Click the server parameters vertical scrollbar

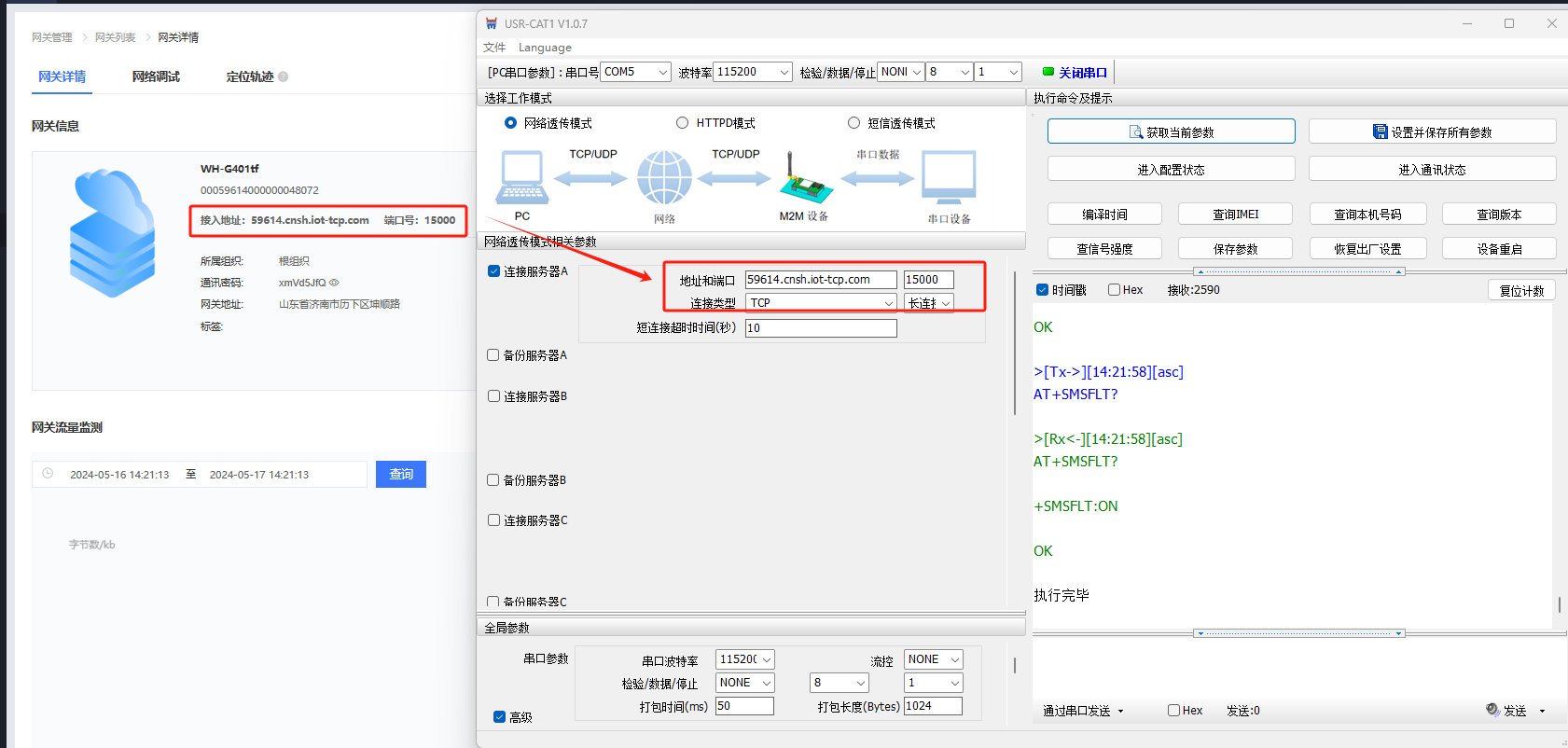[1015, 342]
